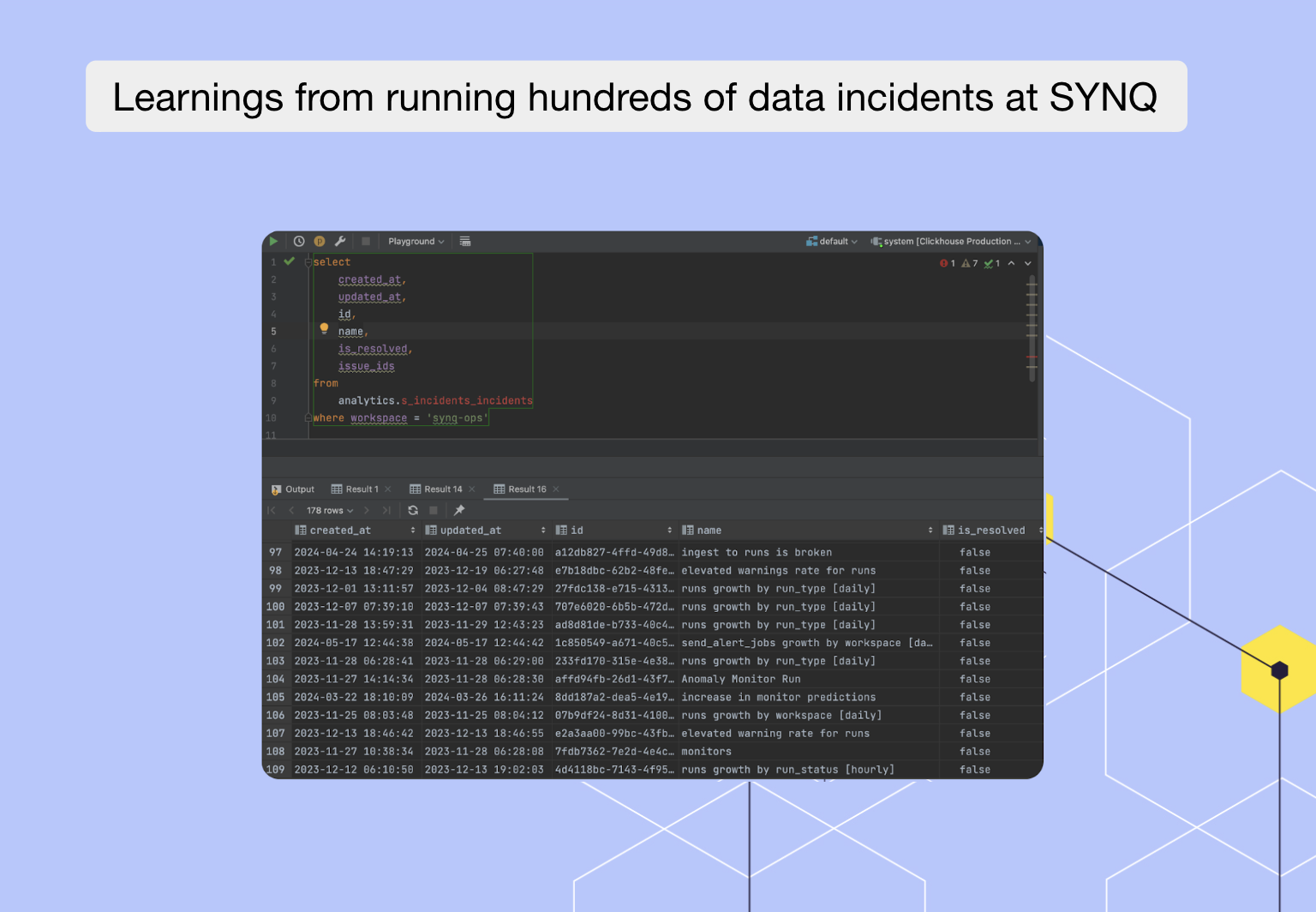Click the Stop square in the results toolbar
The height and width of the screenshot is (912, 1316).
[x=434, y=510]
